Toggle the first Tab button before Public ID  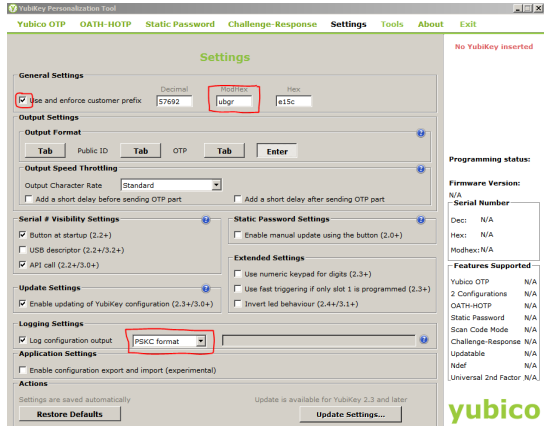point(45,151)
